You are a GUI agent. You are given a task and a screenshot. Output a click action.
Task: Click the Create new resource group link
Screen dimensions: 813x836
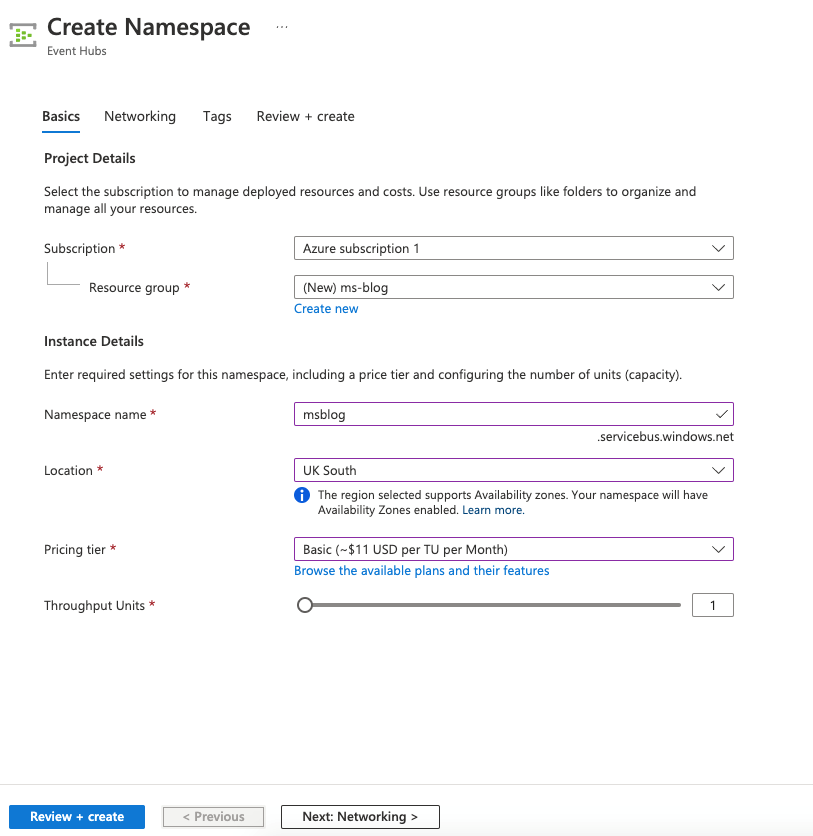tap(326, 309)
